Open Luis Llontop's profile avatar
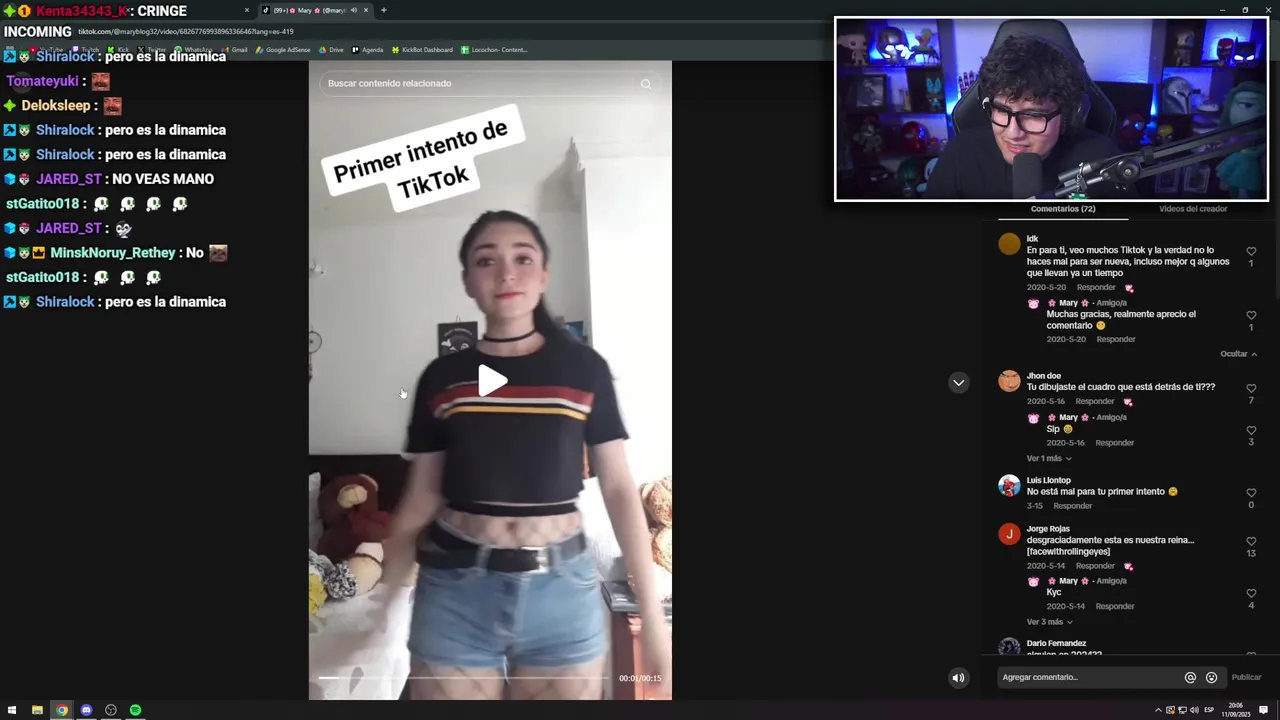The height and width of the screenshot is (720, 1280). coord(1009,486)
